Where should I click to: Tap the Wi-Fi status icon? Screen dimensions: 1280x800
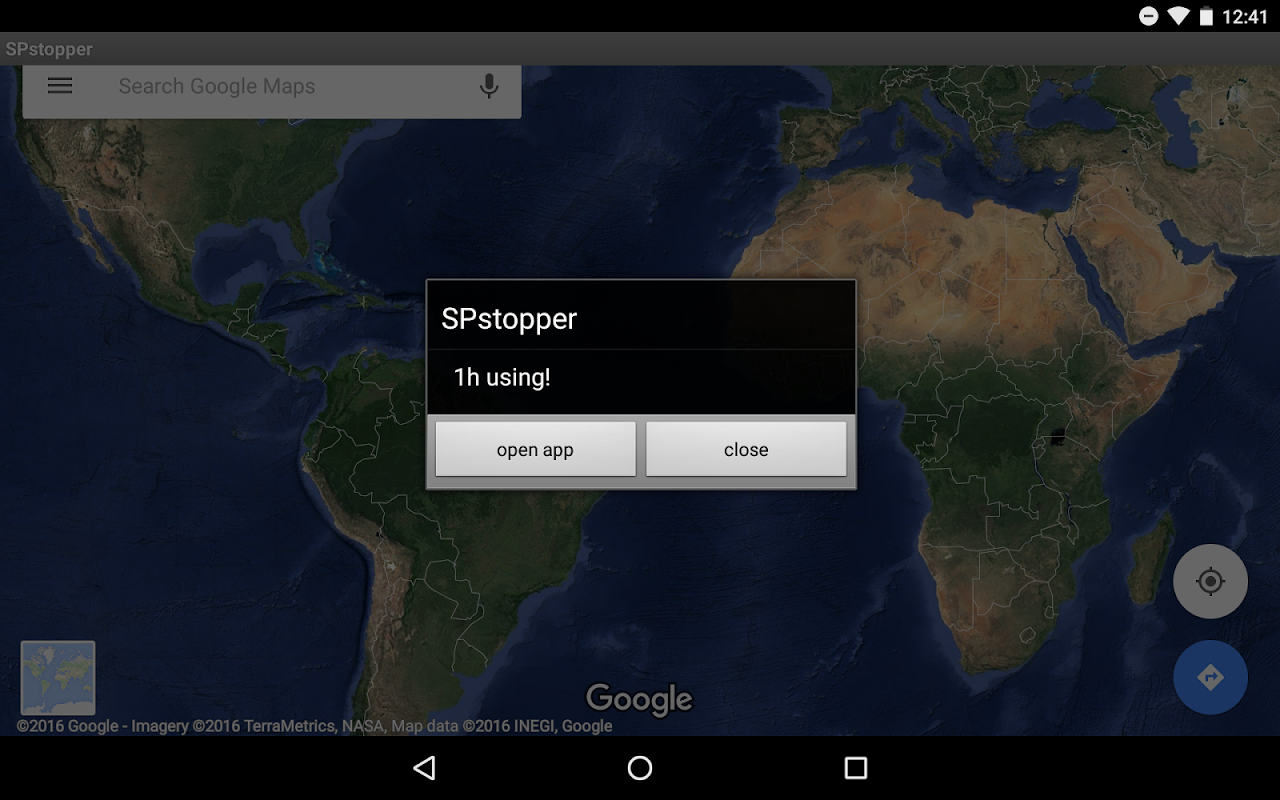[1178, 16]
